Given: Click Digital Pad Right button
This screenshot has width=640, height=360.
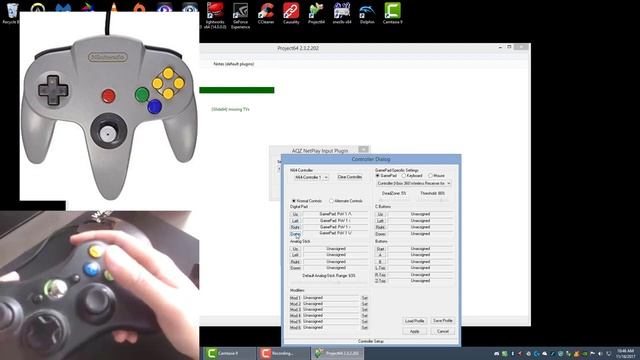Looking at the screenshot, I should [x=296, y=227].
